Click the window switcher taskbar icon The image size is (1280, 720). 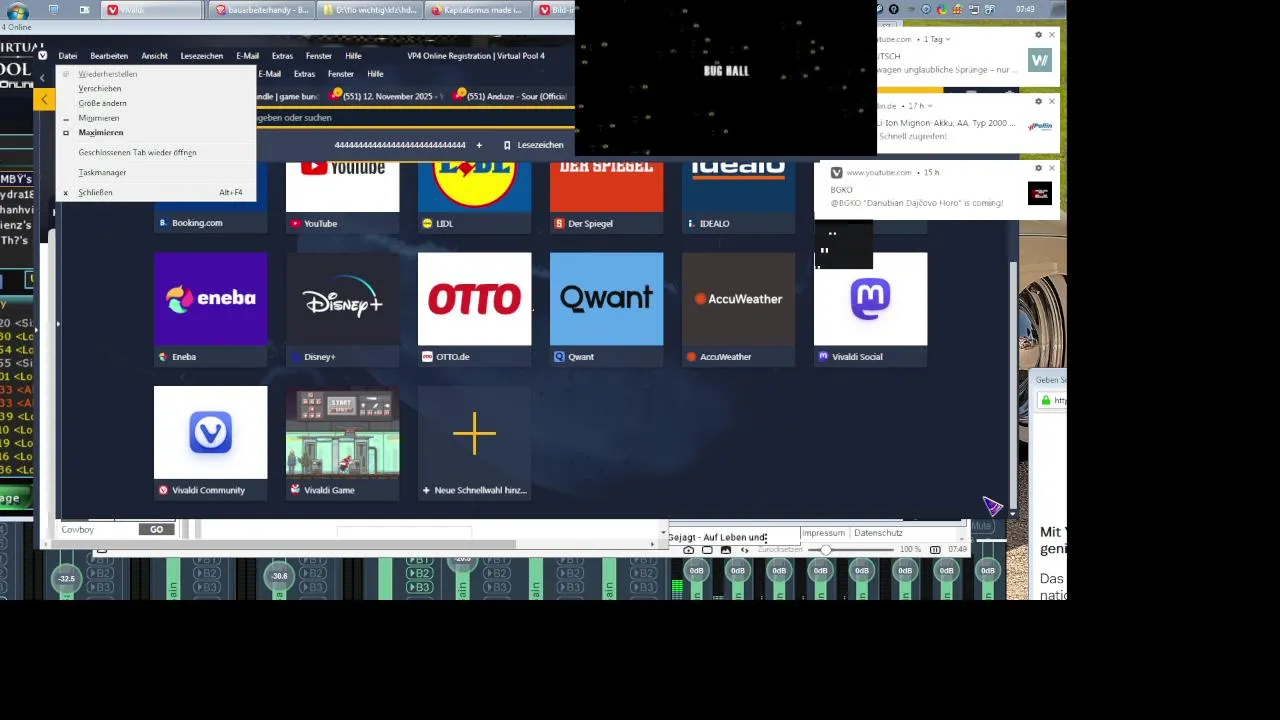(84, 10)
